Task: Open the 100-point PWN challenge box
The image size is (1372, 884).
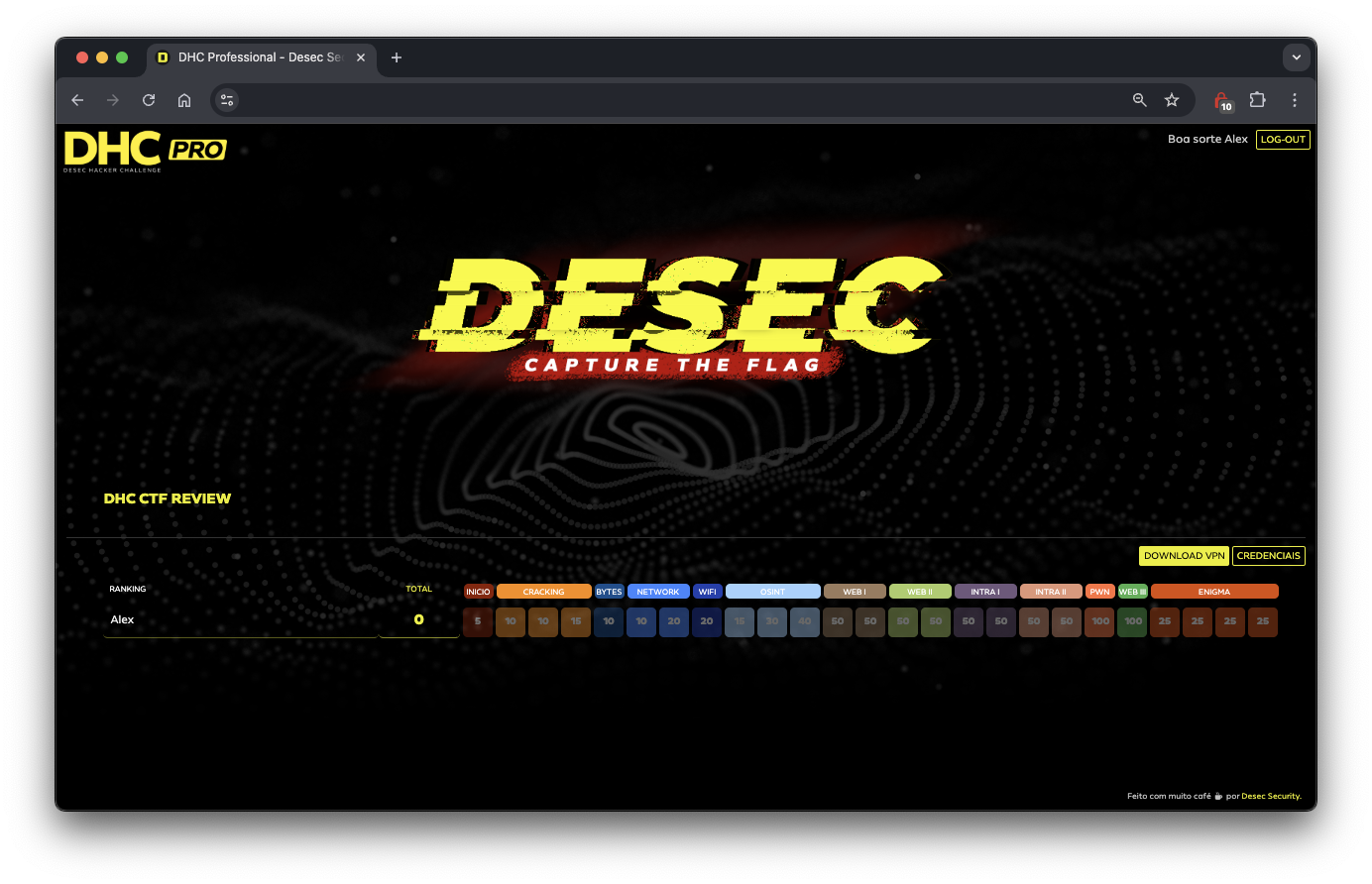Action: tap(1100, 621)
